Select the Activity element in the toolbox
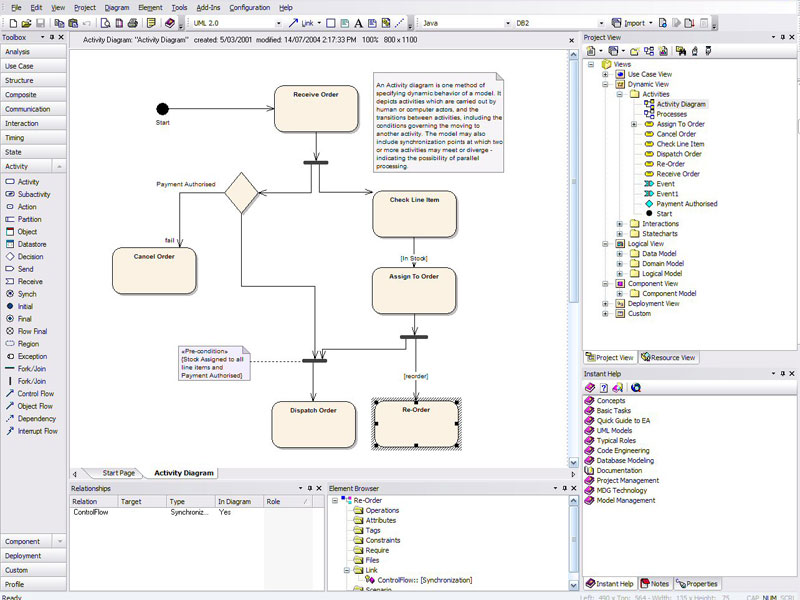Screen dimensions: 800x600 30,181
